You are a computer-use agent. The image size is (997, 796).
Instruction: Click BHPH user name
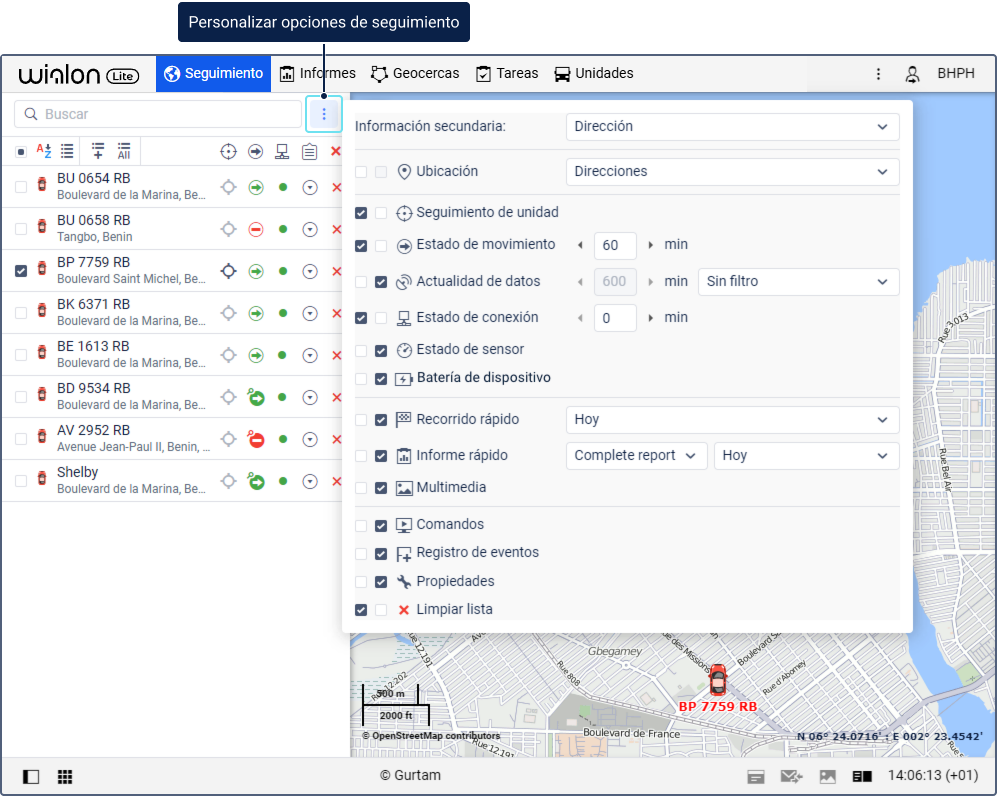tap(956, 74)
